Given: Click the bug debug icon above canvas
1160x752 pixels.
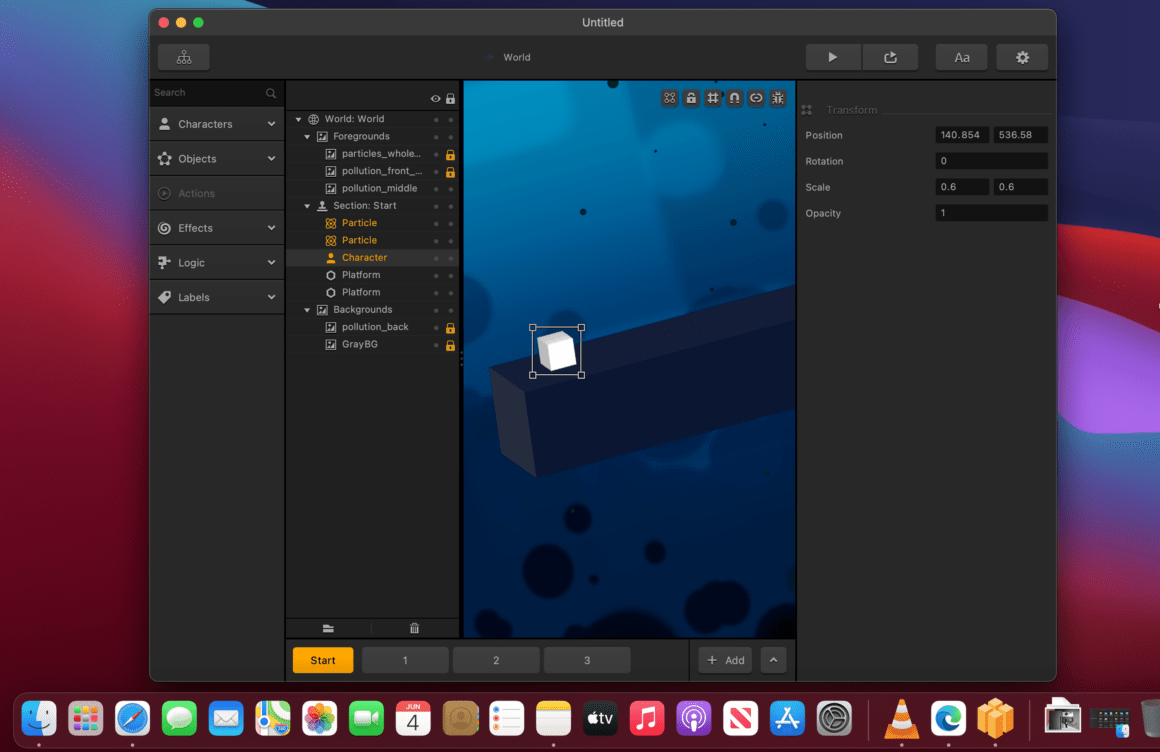Looking at the screenshot, I should (778, 98).
